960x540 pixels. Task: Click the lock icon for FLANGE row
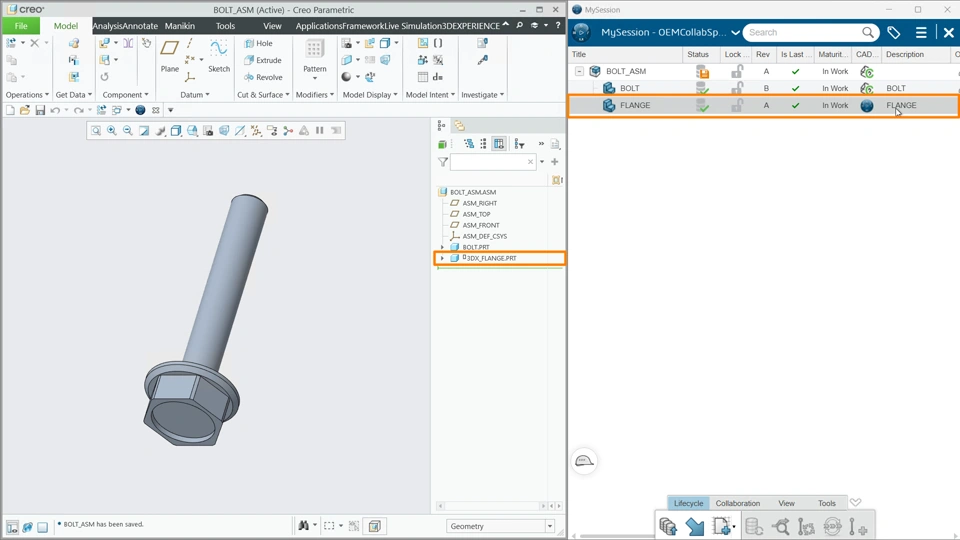[x=737, y=105]
